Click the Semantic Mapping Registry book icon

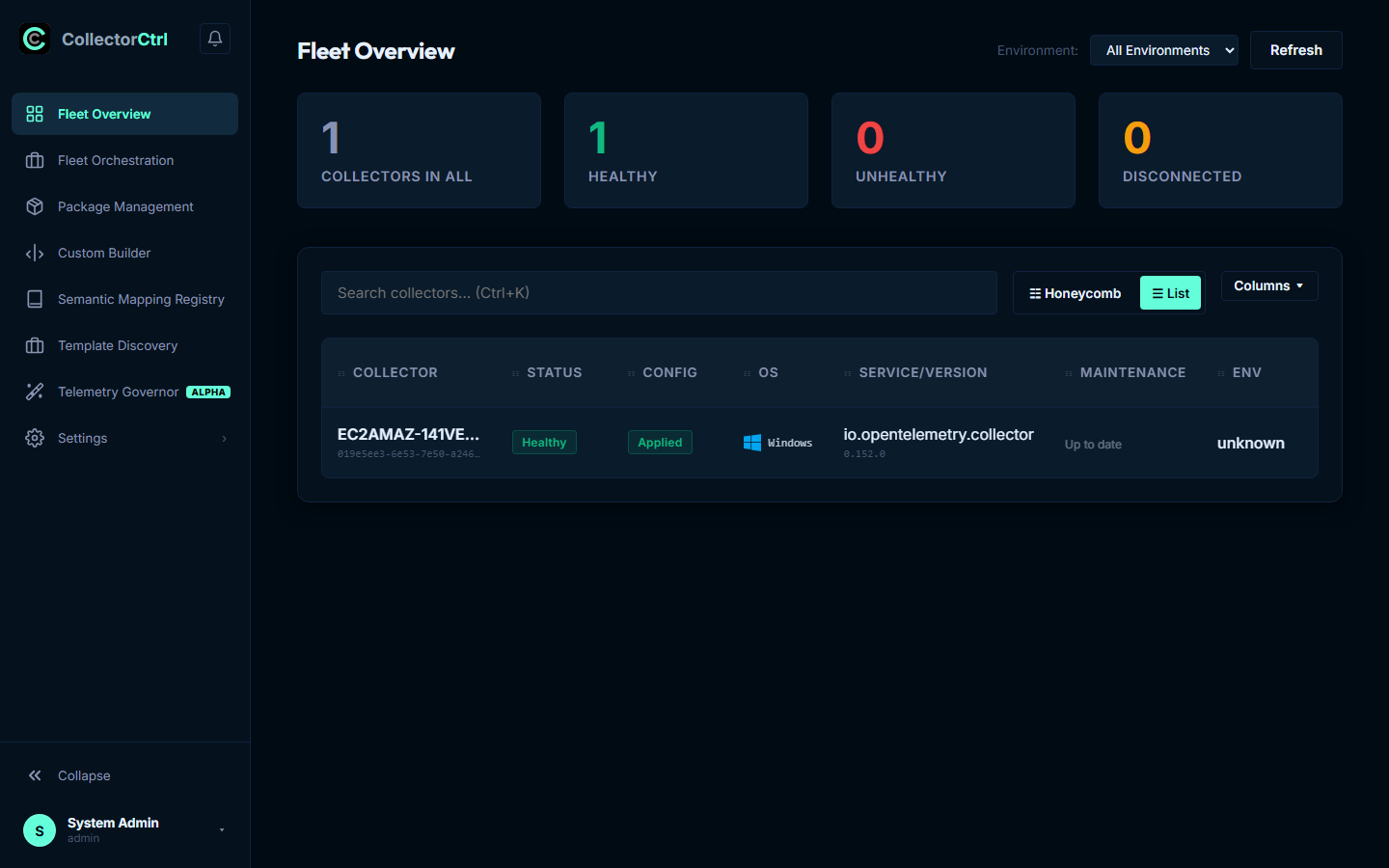click(x=35, y=299)
